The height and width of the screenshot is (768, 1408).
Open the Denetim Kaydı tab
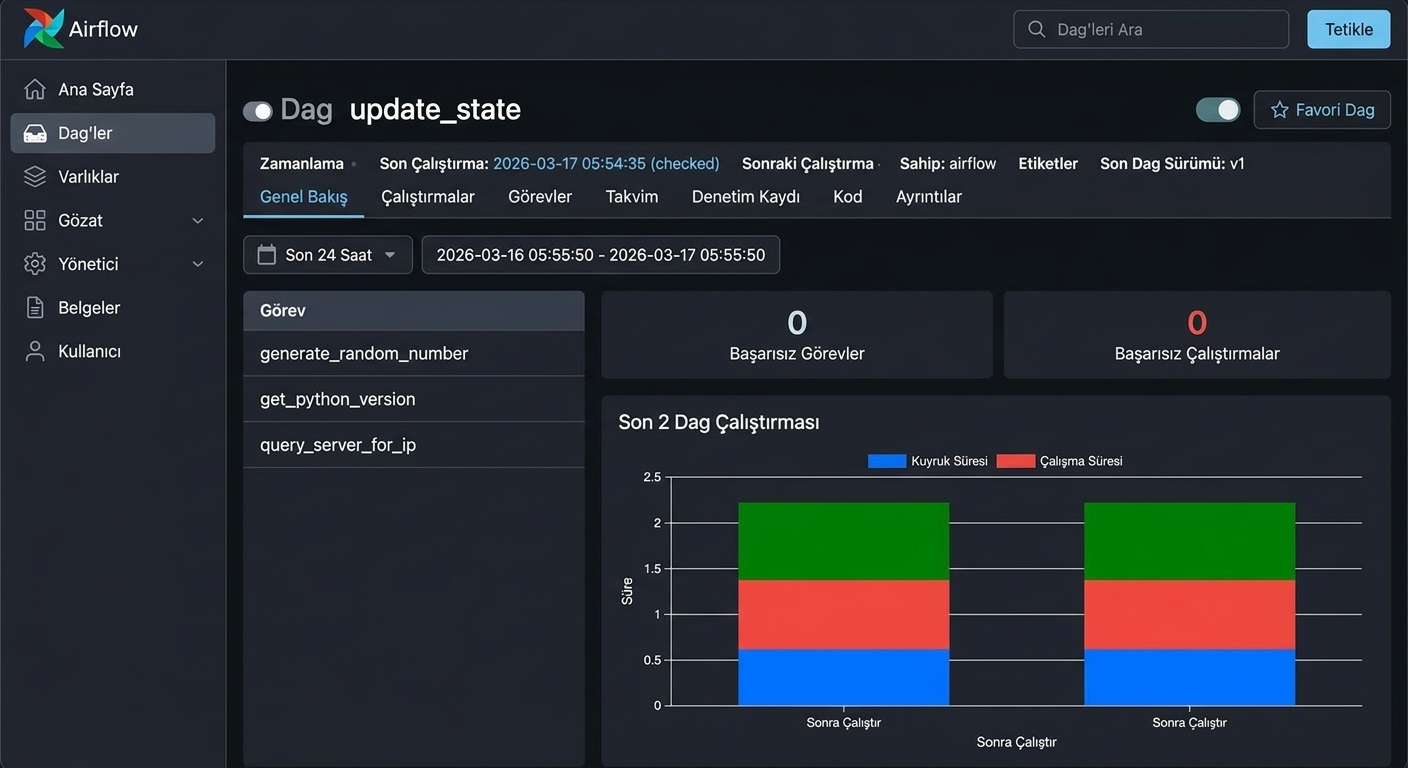746,197
